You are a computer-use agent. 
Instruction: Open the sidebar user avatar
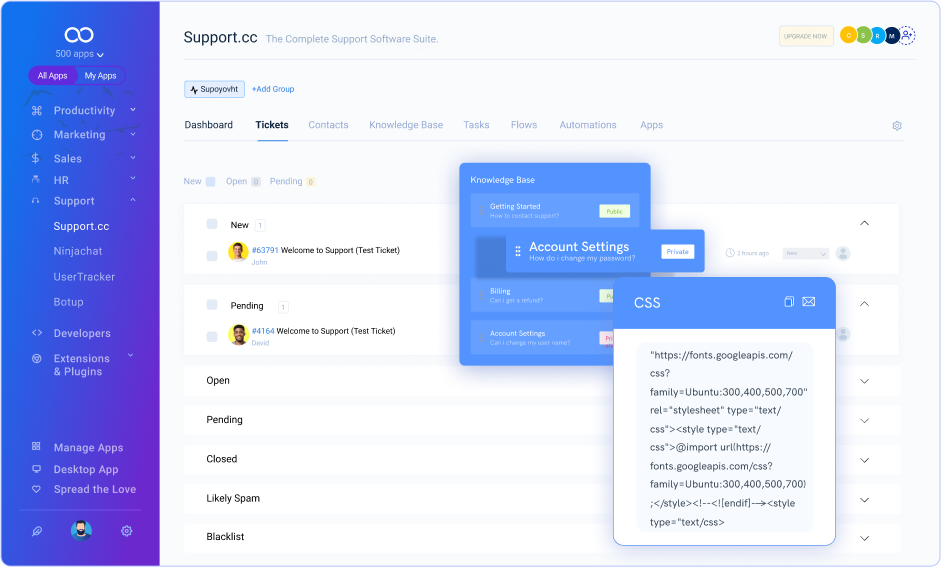(81, 530)
